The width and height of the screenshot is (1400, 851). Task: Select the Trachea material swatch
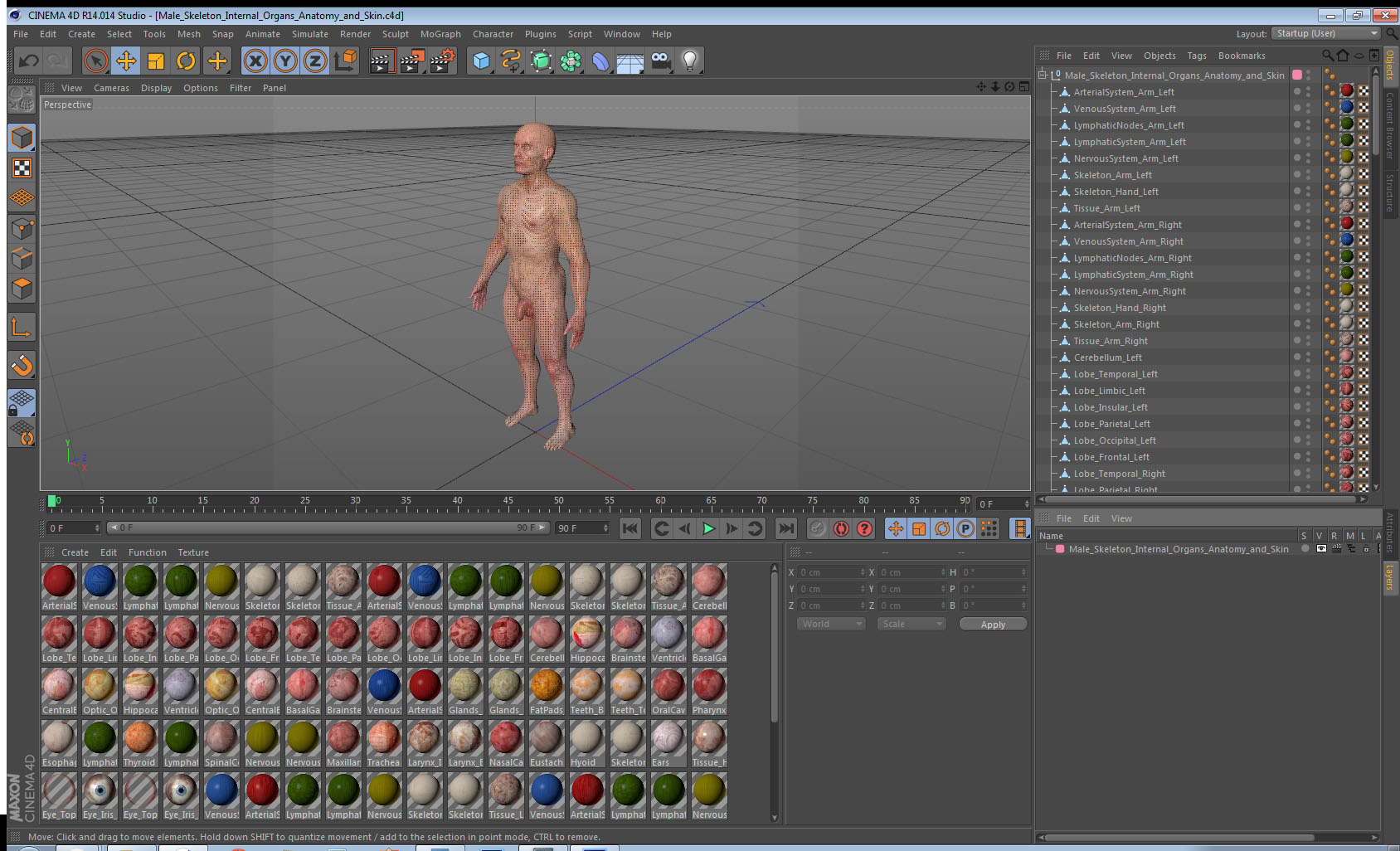pyautogui.click(x=384, y=744)
